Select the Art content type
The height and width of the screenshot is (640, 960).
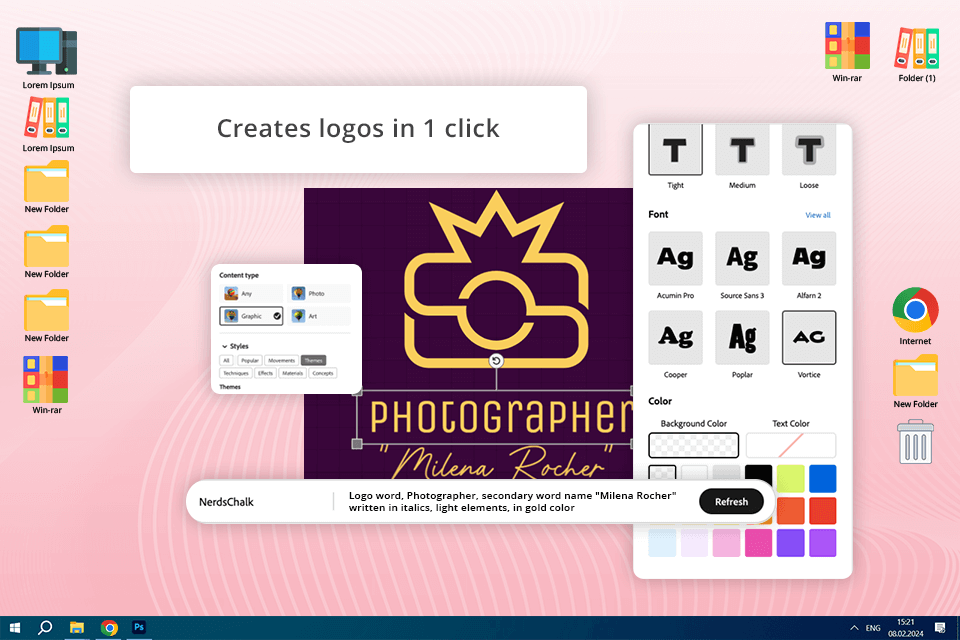coord(320,316)
